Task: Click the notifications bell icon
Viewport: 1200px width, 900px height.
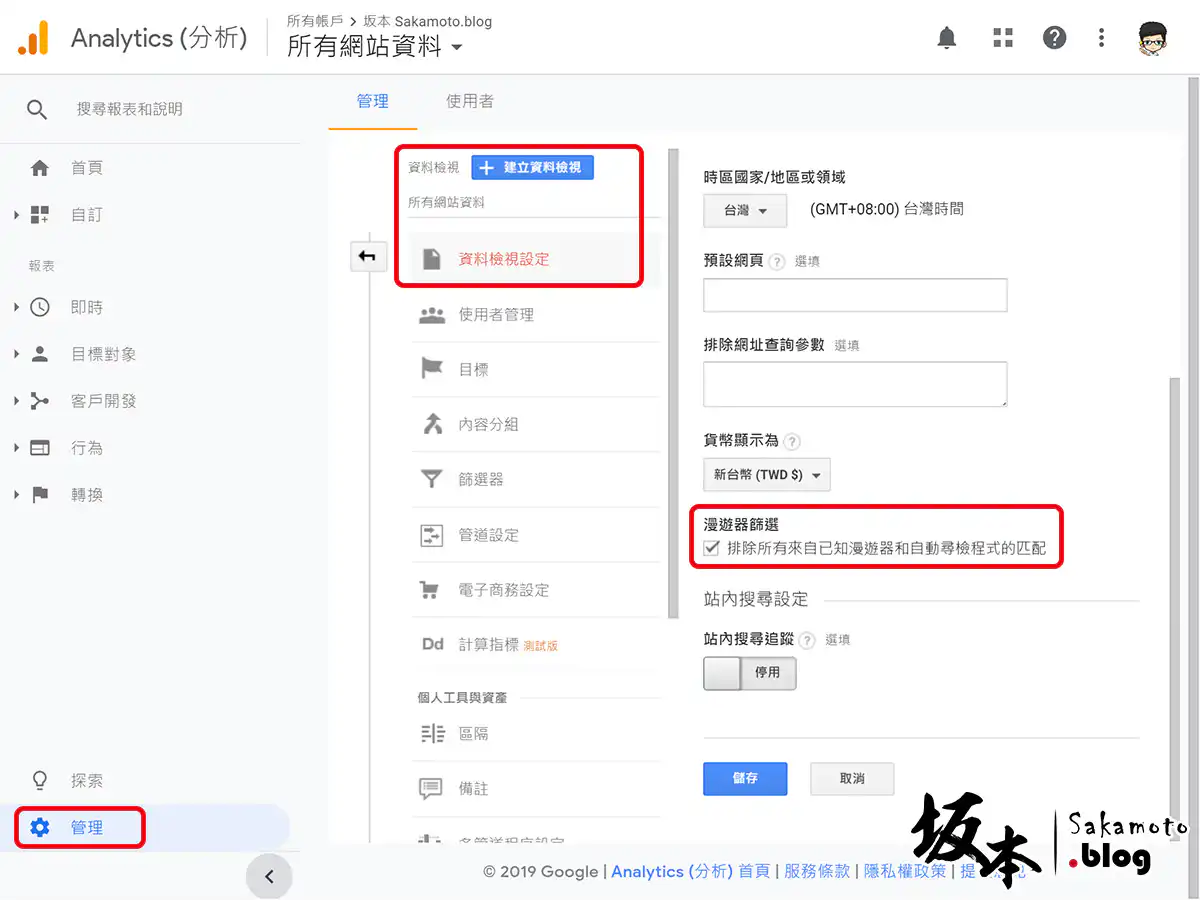Action: point(946,38)
